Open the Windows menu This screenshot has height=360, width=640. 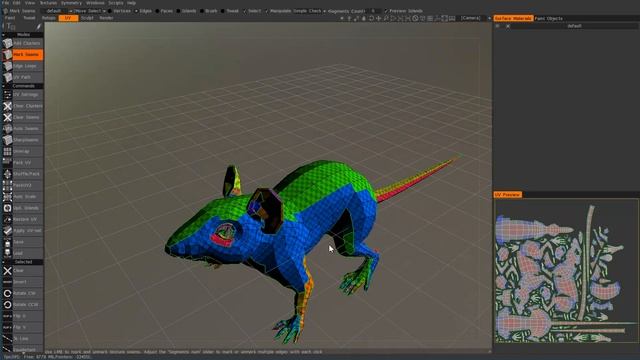[x=95, y=3]
